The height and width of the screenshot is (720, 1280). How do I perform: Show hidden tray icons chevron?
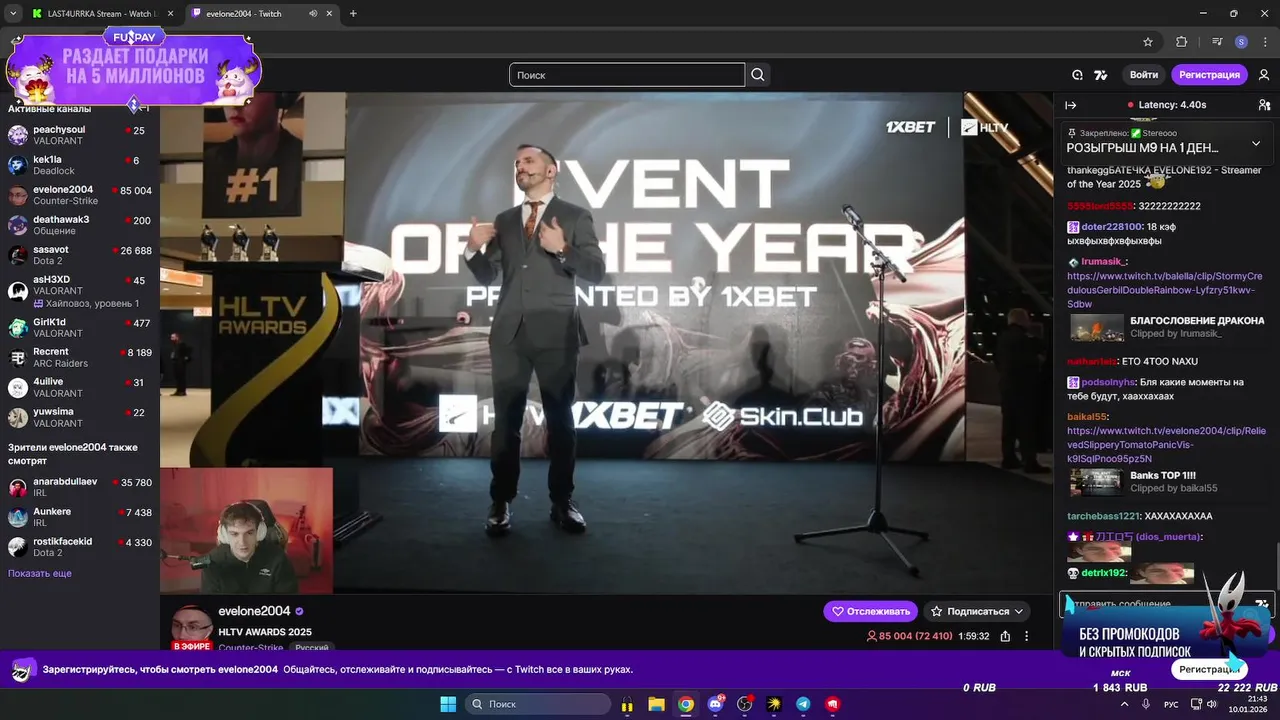1123,704
